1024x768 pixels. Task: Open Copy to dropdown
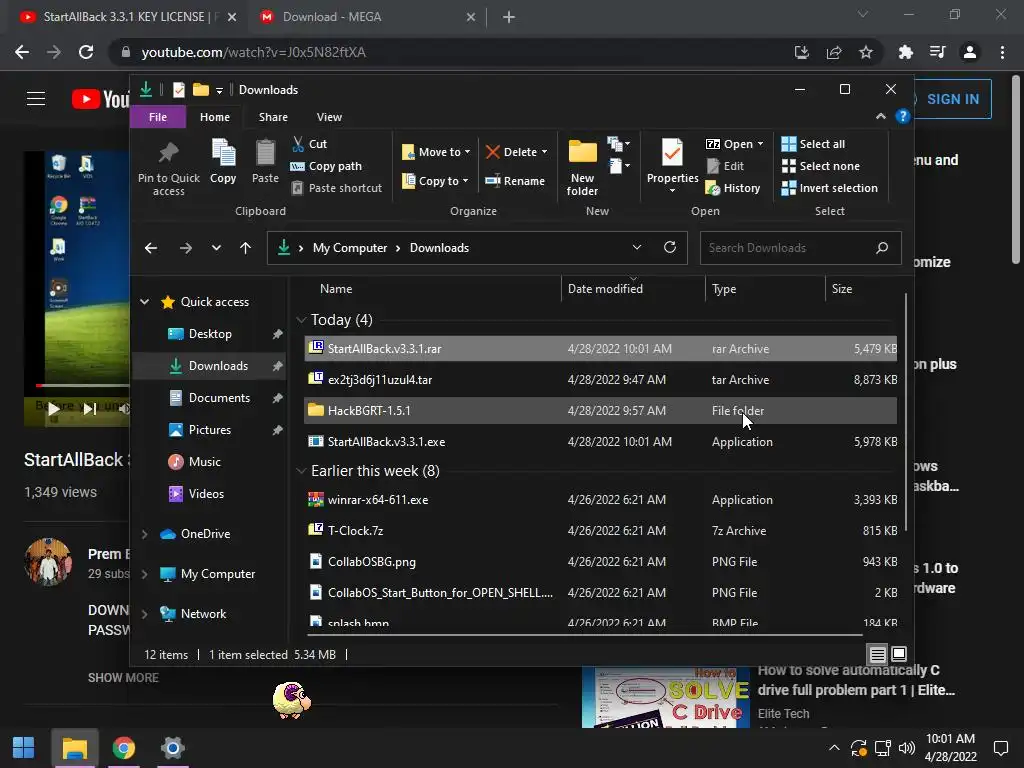434,181
